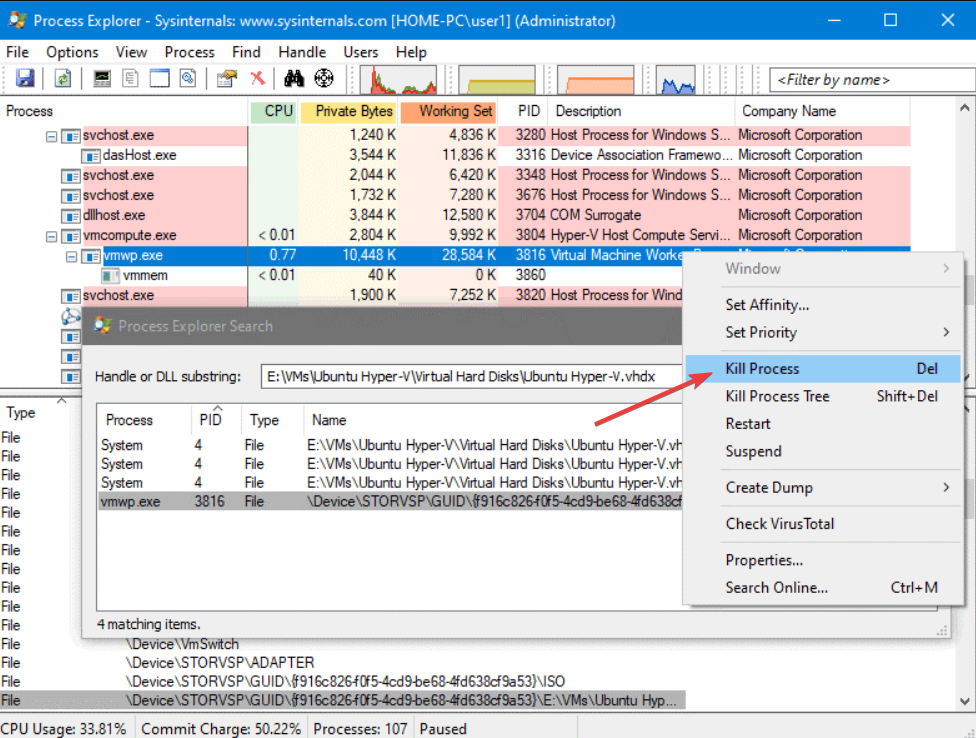This screenshot has height=738, width=976.
Task: Kill the process using the red X icon
Action: click(258, 79)
